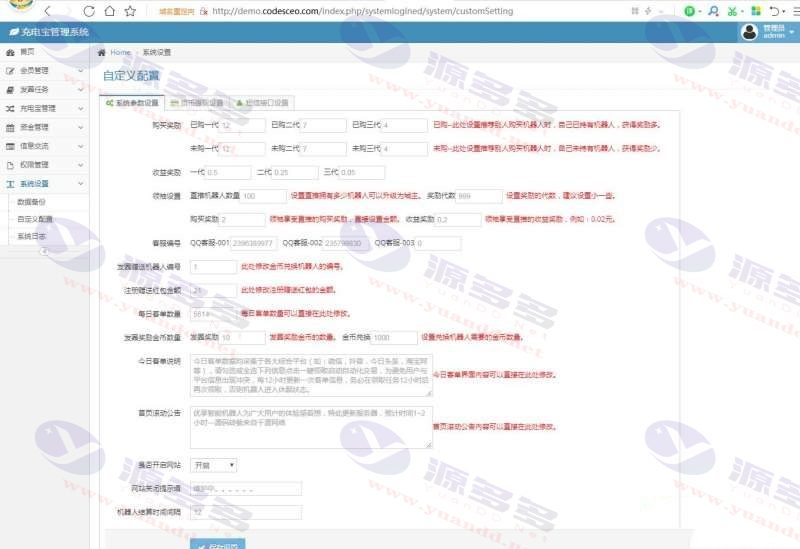Screen dimensions: 800x549
Task: Edit the 直推机器人数量 field
Action: point(264,196)
